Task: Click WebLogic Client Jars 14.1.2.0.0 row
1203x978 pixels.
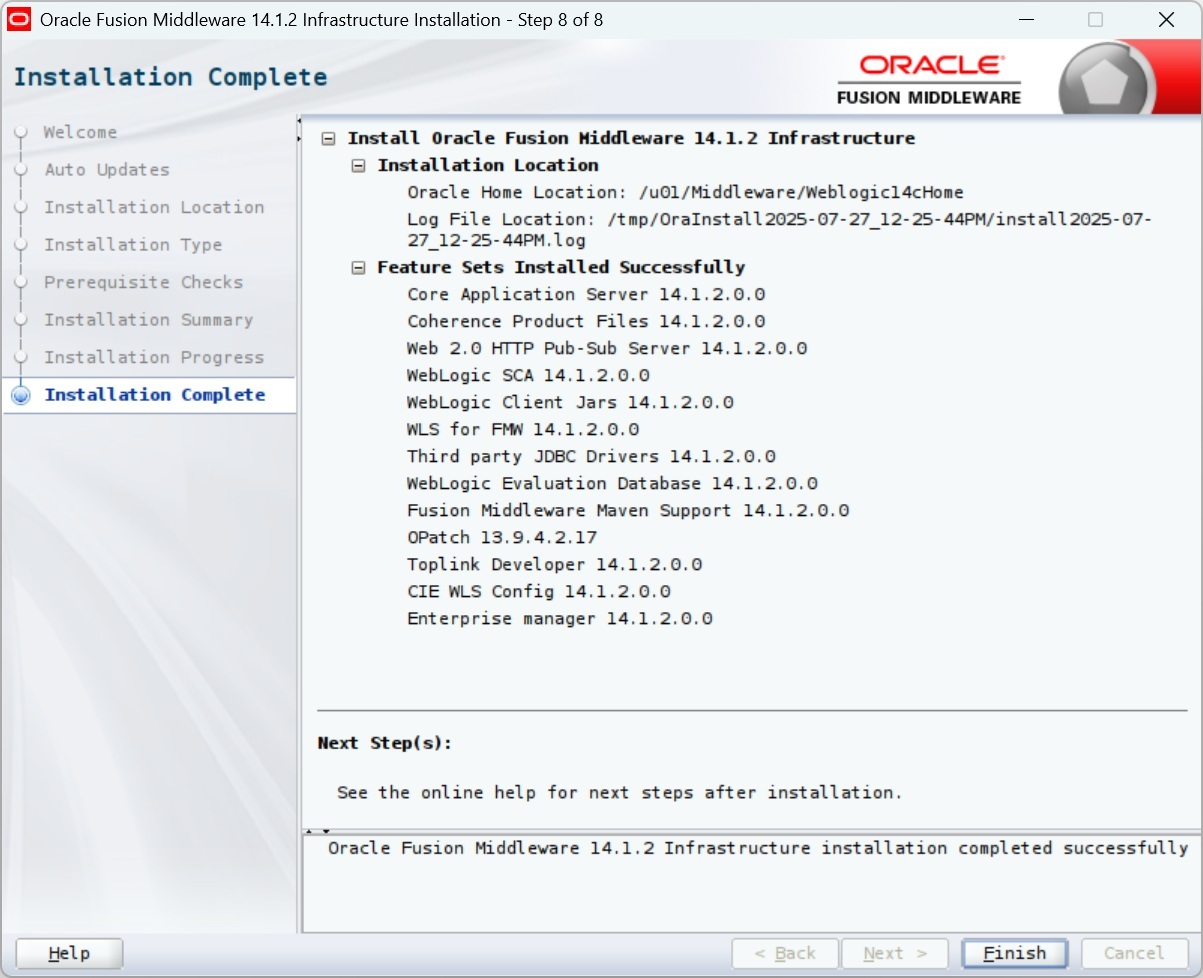Action: click(570, 402)
